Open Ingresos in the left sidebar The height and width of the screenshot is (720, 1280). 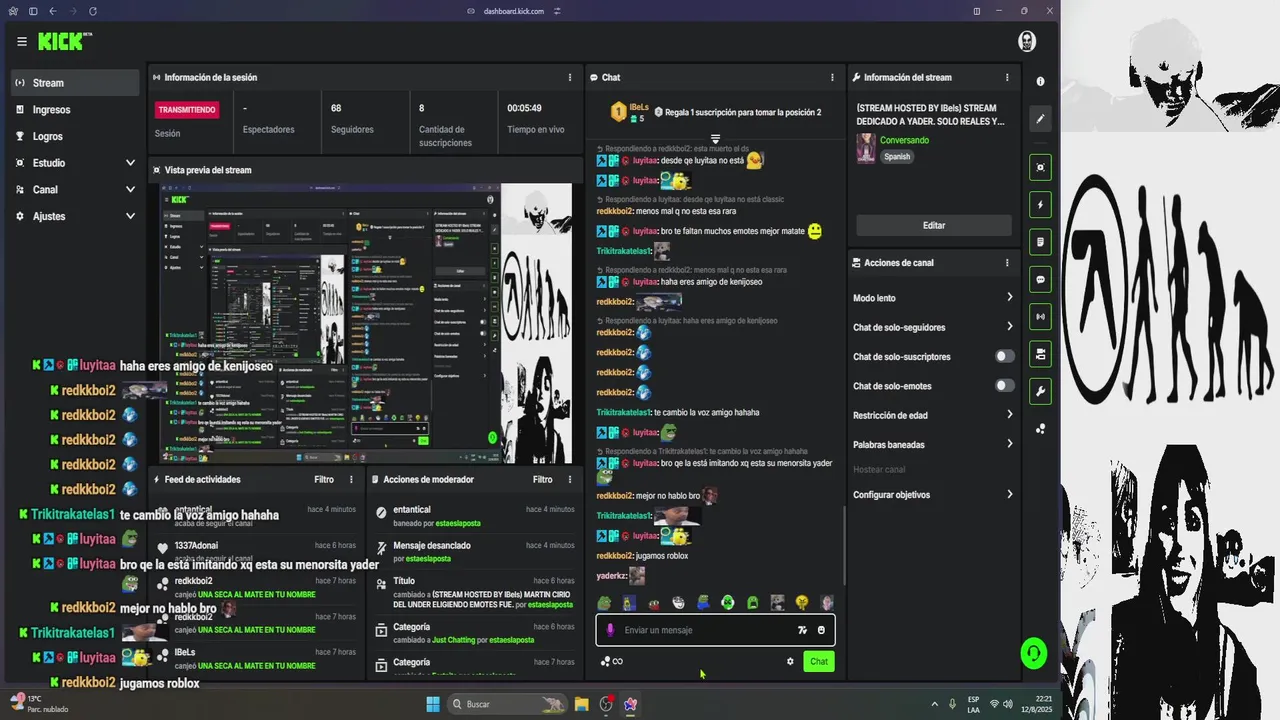pyautogui.click(x=76, y=110)
